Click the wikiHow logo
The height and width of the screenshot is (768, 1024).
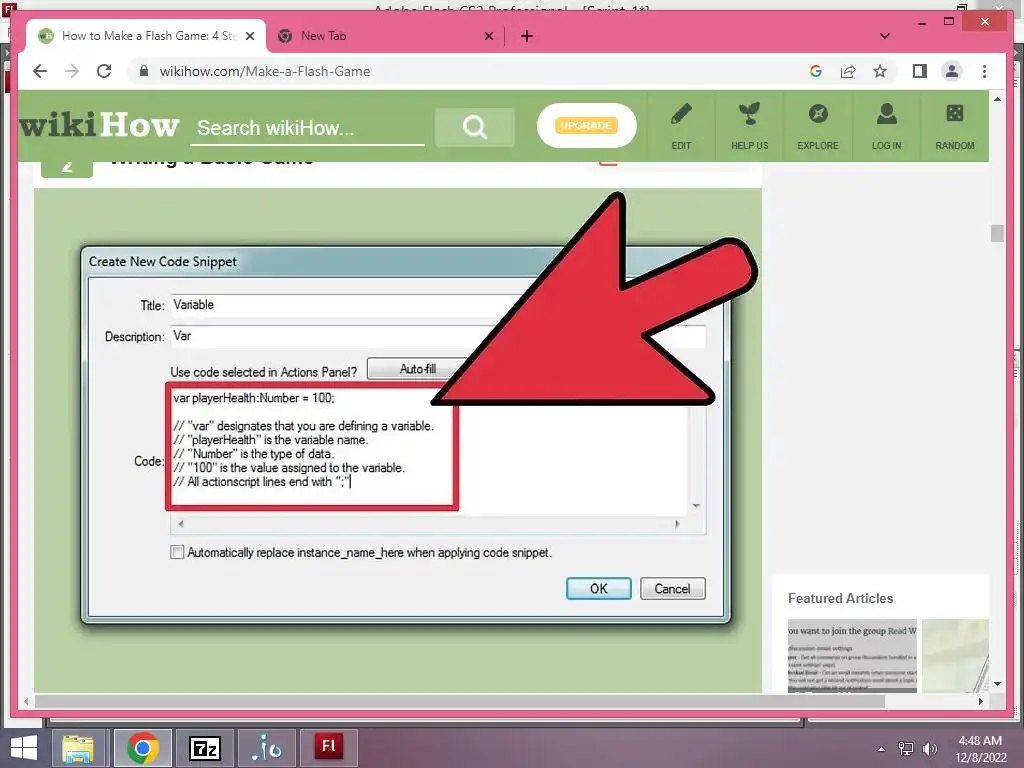[99, 125]
